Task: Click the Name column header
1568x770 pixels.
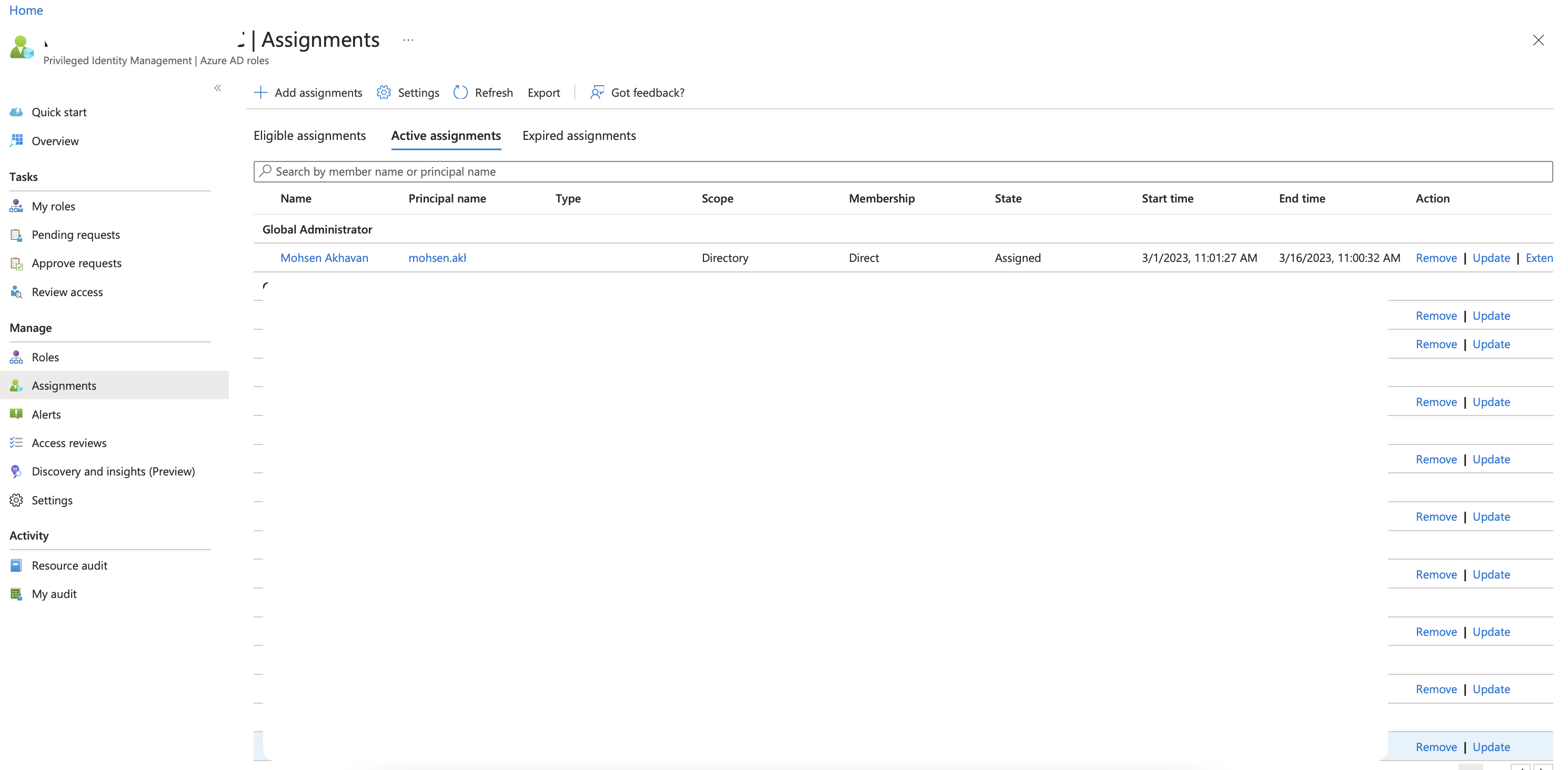Action: coord(296,198)
